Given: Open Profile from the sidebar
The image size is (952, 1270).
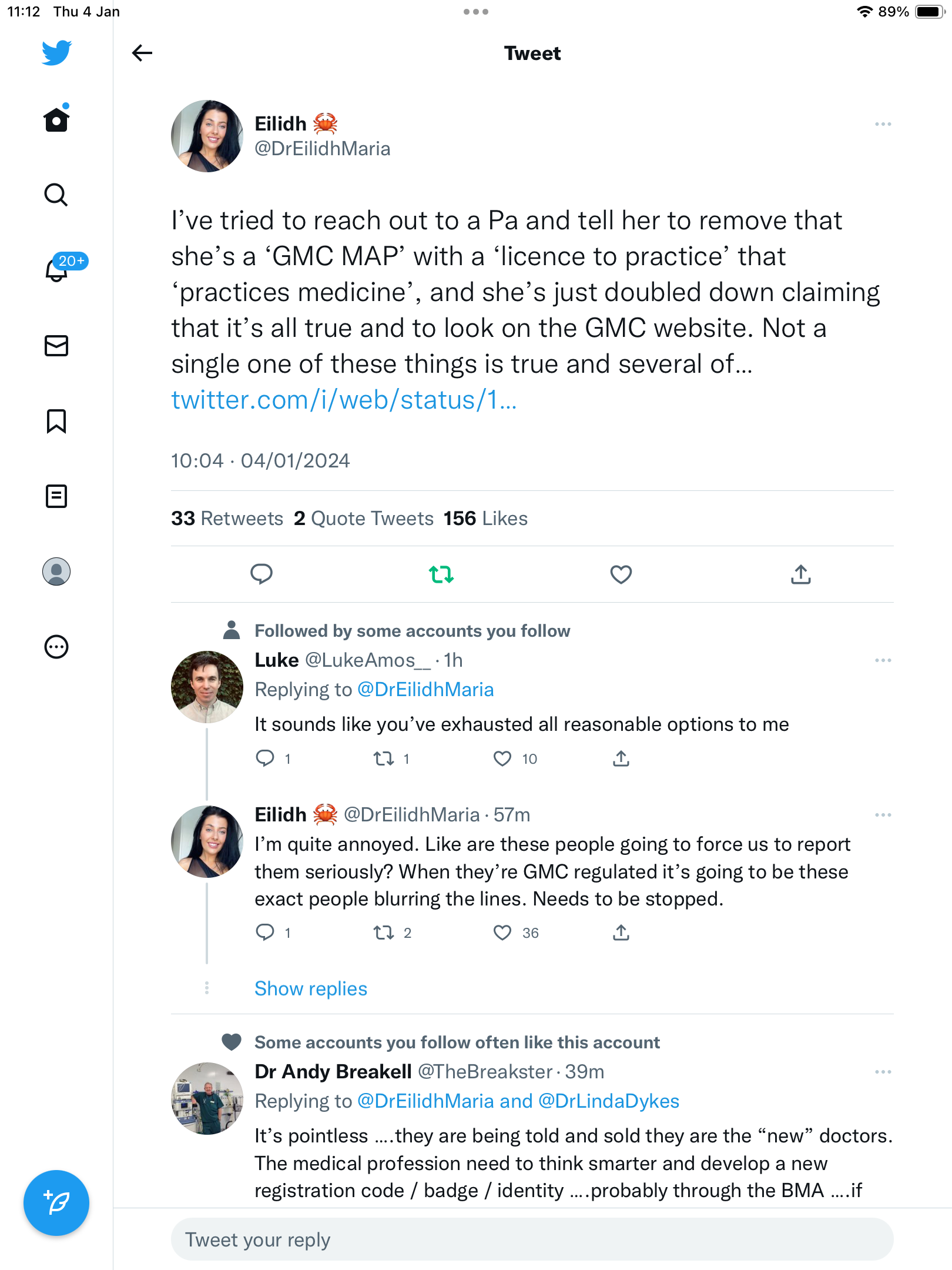Looking at the screenshot, I should pos(56,571).
